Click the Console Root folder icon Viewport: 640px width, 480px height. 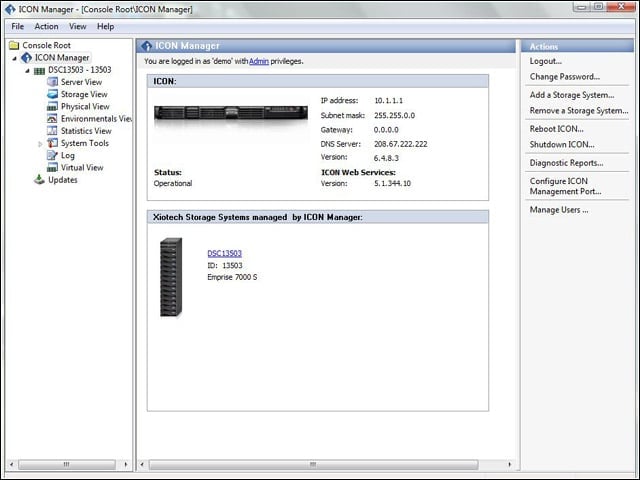[x=14, y=45]
